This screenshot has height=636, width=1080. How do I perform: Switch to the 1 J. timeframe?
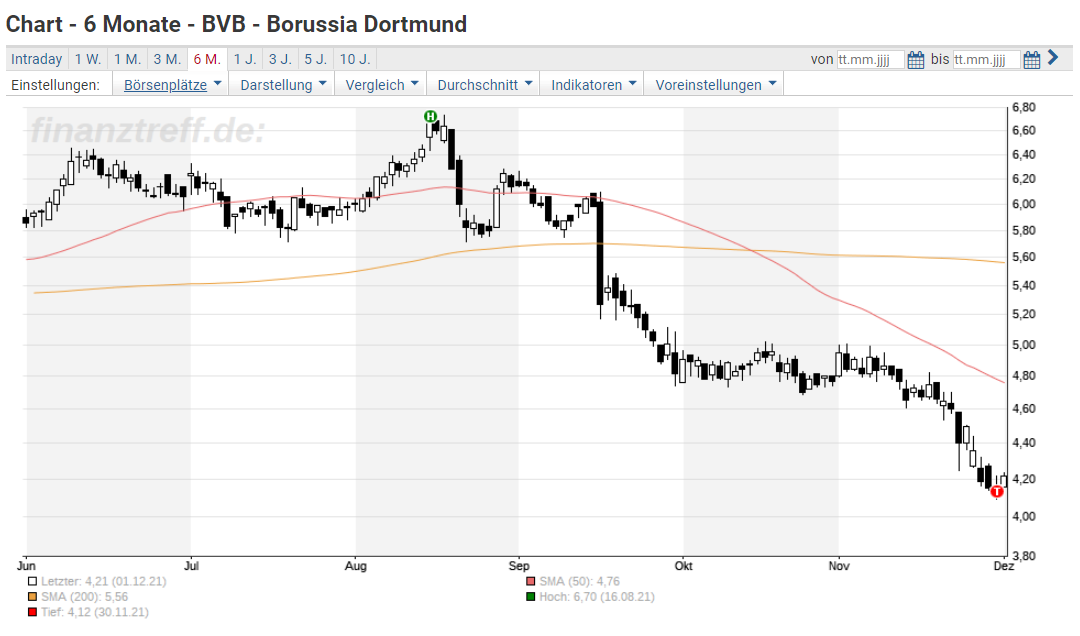pyautogui.click(x=245, y=59)
